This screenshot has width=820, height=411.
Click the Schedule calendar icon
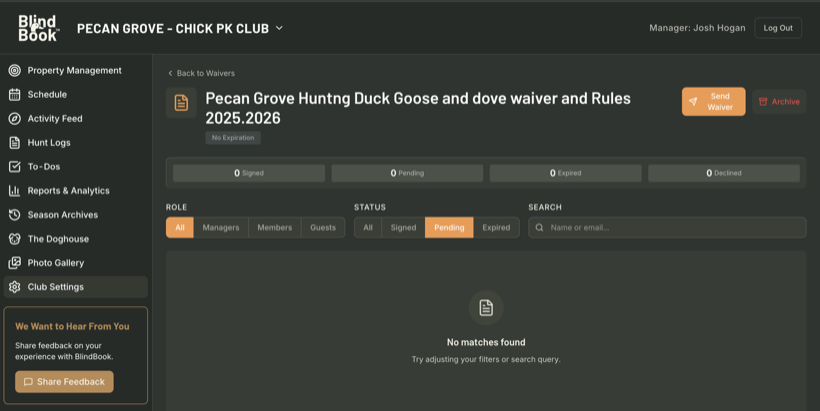15,94
